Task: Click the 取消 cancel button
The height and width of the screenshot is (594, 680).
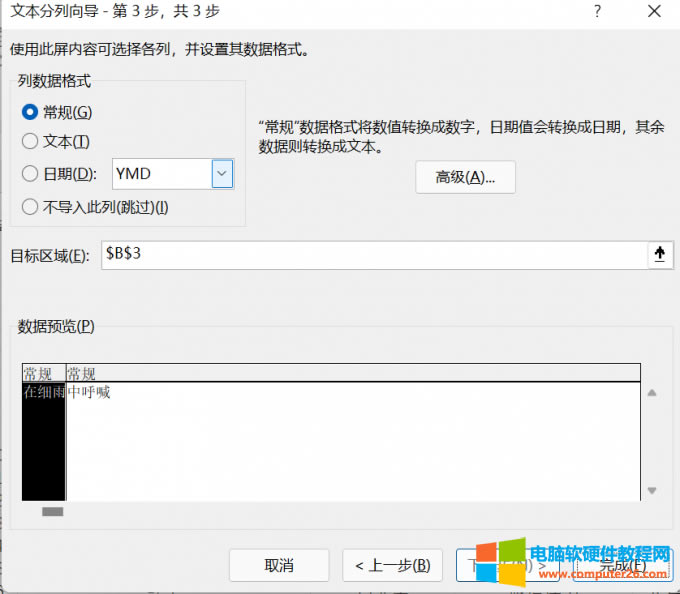Action: tap(279, 565)
